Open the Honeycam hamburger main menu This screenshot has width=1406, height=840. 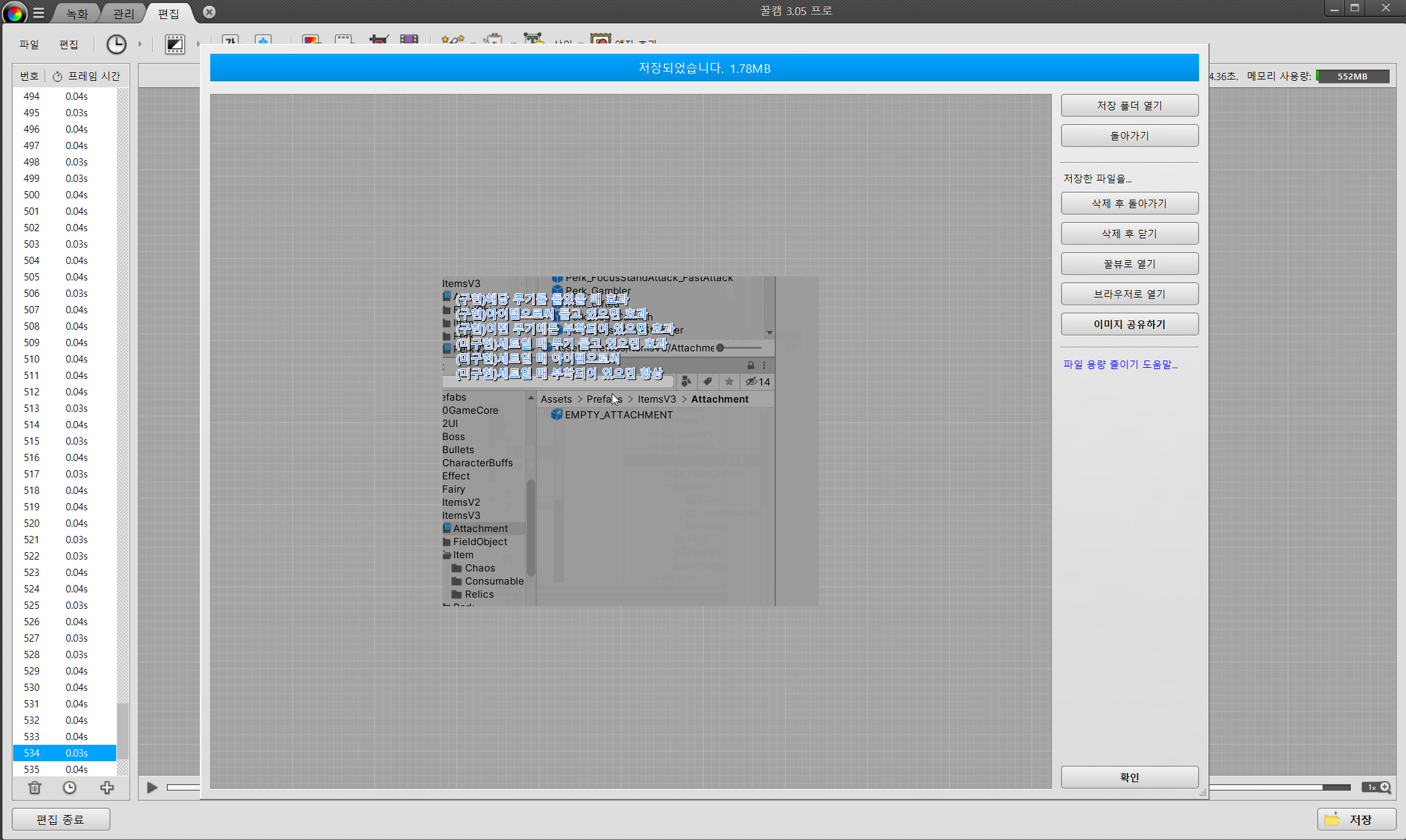(39, 12)
